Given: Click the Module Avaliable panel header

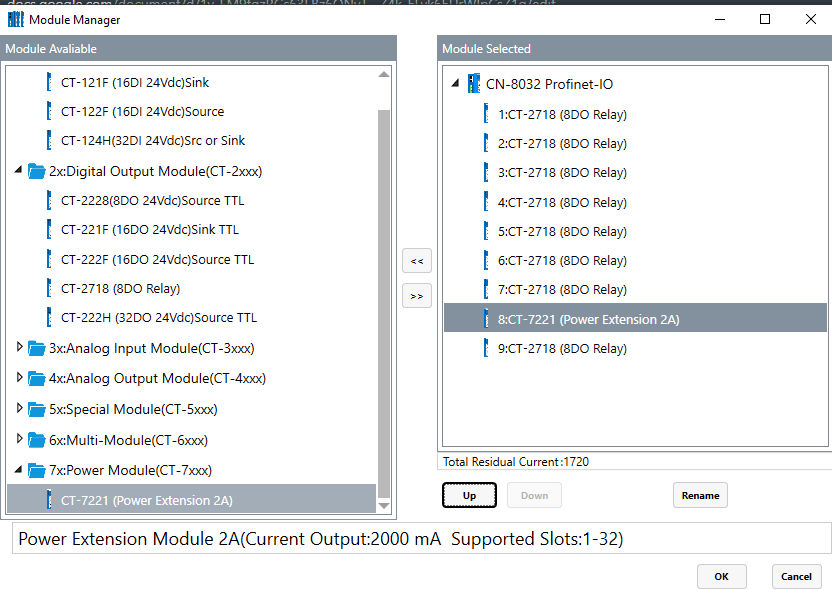Looking at the screenshot, I should click(x=198, y=48).
